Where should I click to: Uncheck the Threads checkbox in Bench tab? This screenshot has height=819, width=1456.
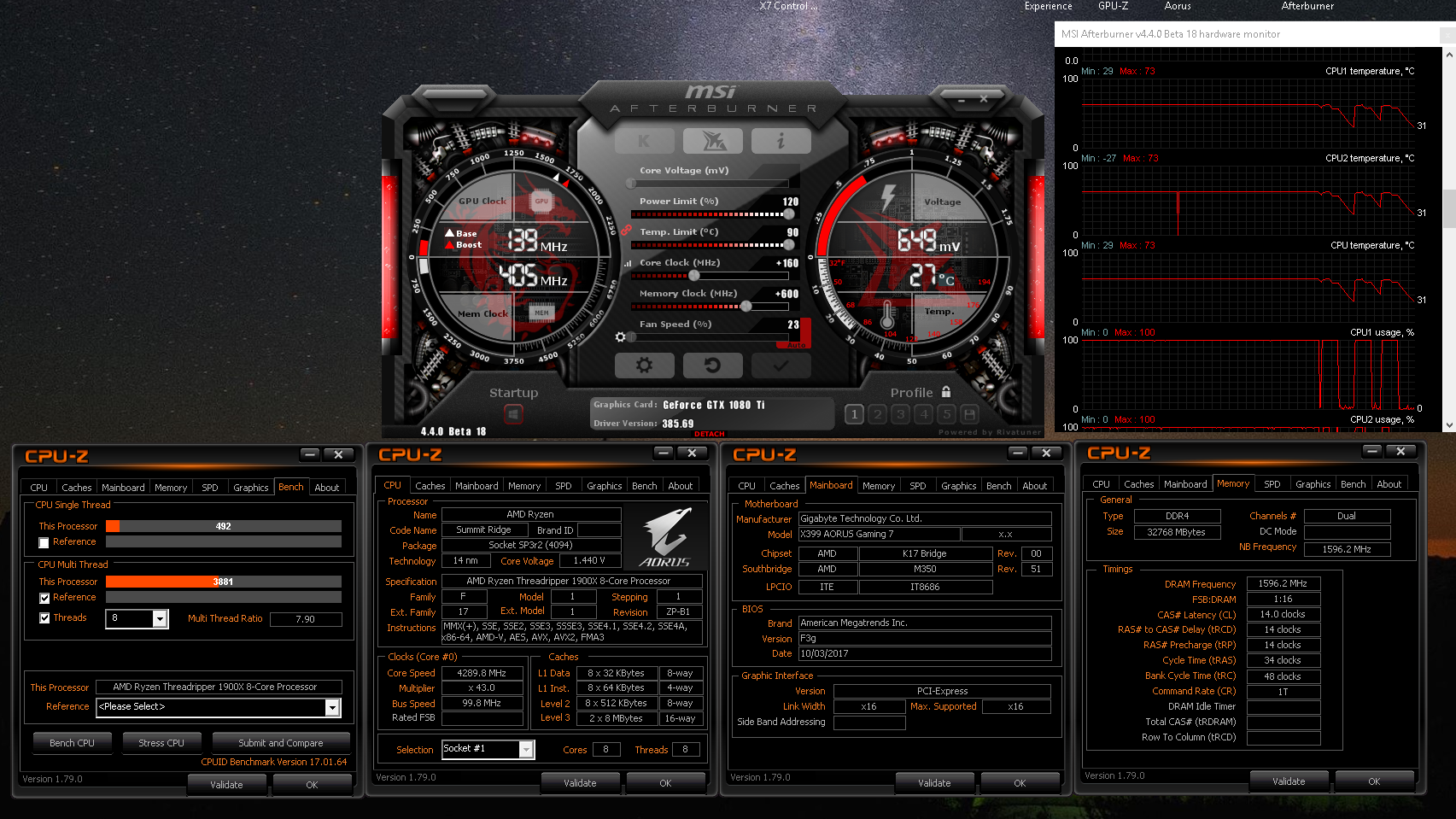click(44, 618)
